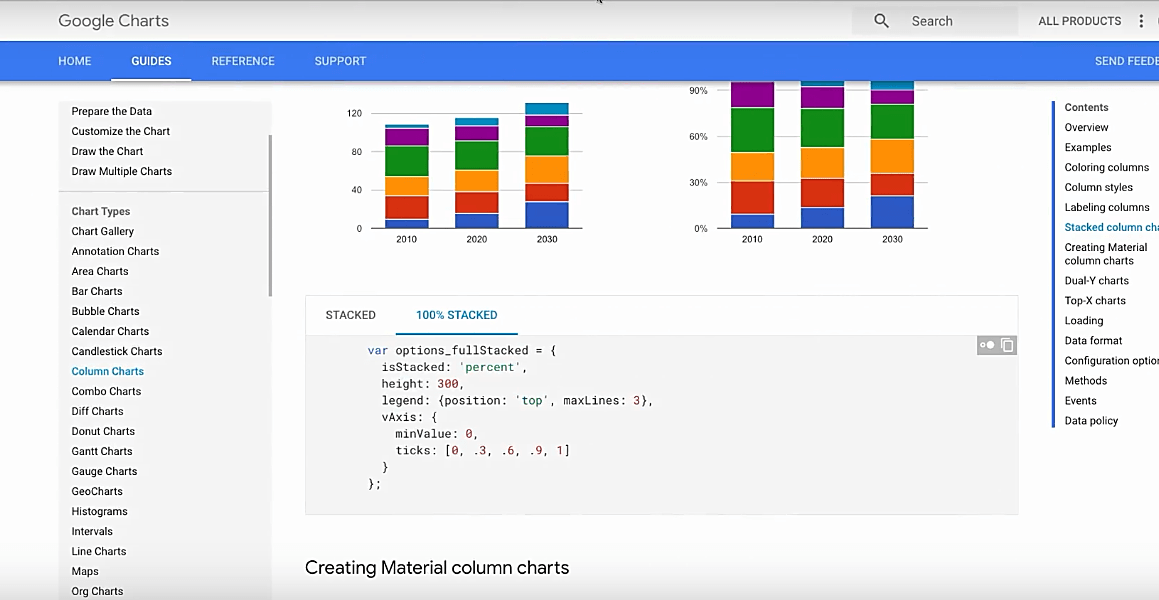Open the three-dot overflow menu
Screen dimensions: 1159x600
tap(1141, 21)
